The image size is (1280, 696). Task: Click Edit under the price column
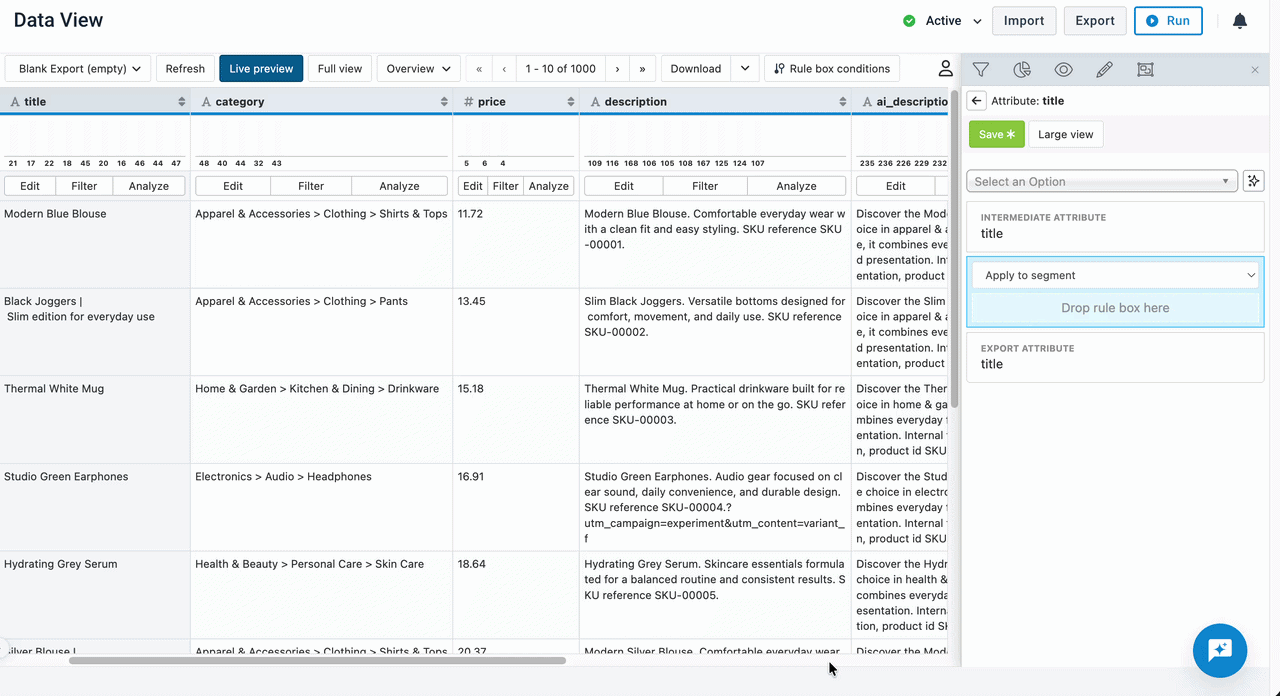[473, 186]
